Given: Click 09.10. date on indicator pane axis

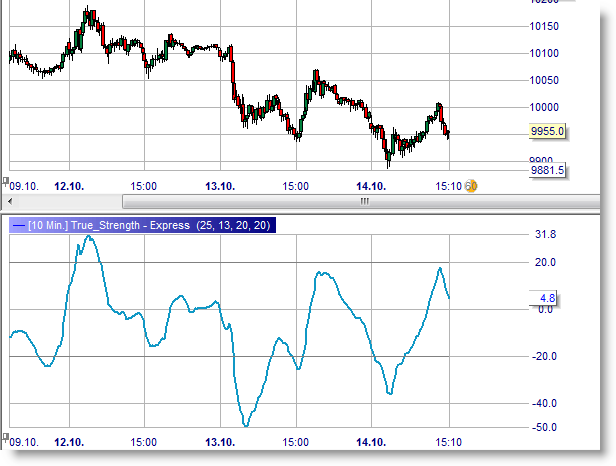Looking at the screenshot, I should [22, 441].
